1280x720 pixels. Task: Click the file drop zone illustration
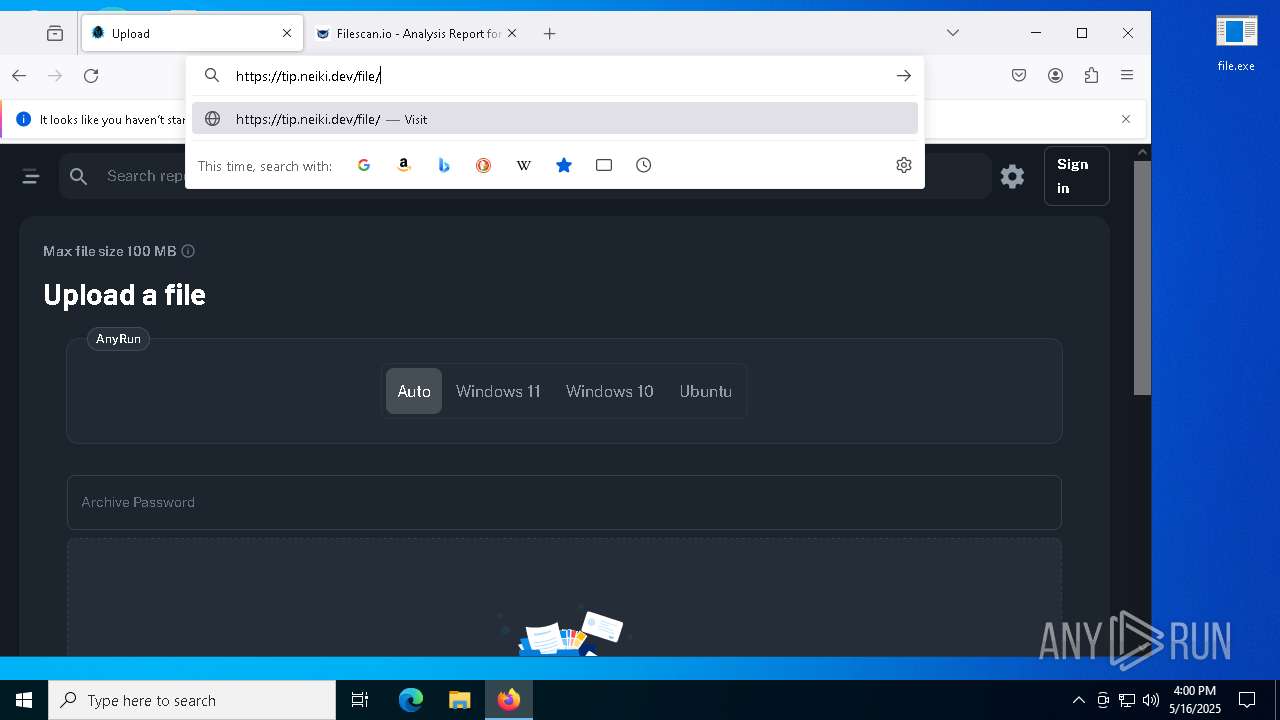coord(565,630)
